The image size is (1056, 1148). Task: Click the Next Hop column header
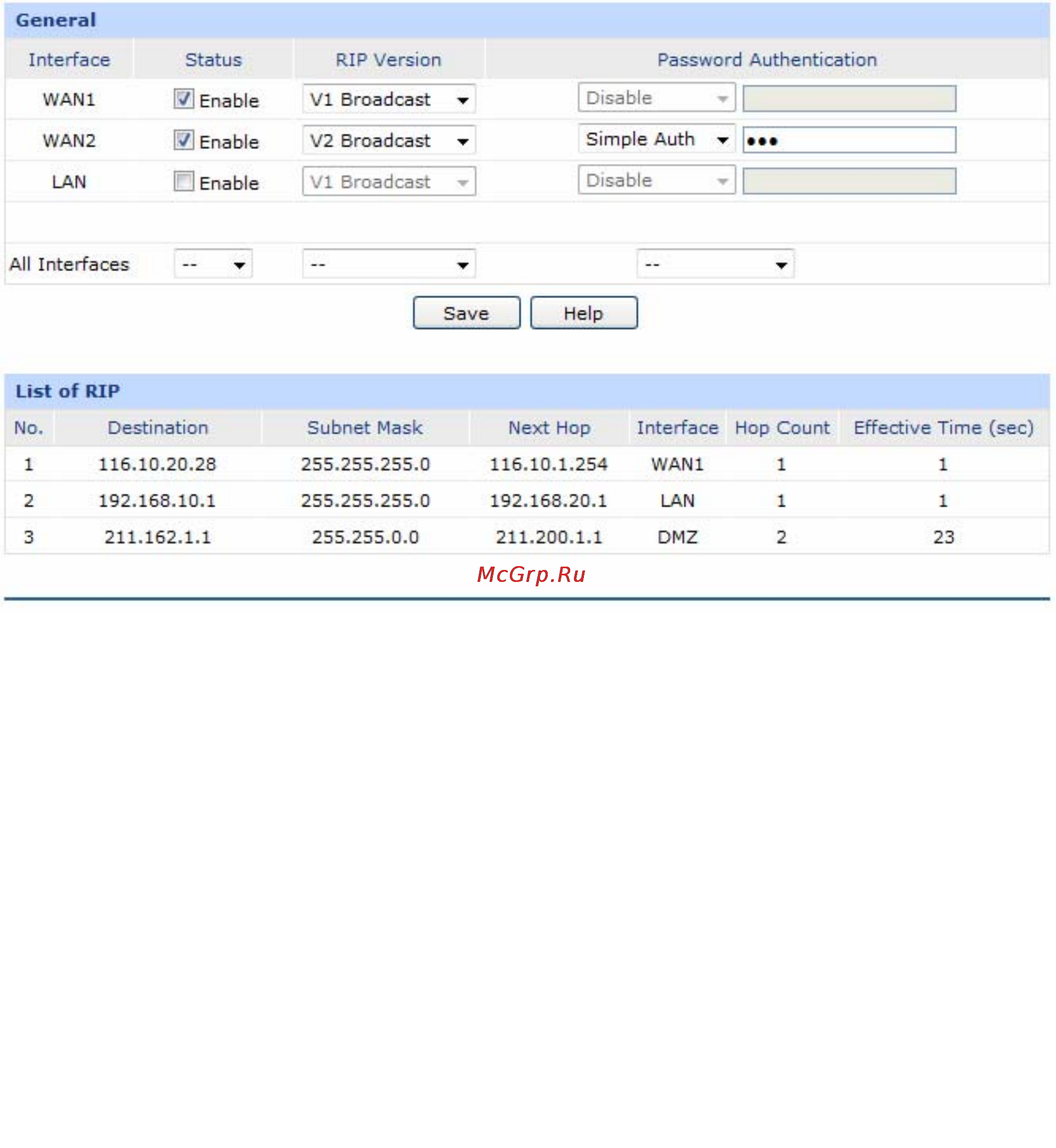coord(549,427)
